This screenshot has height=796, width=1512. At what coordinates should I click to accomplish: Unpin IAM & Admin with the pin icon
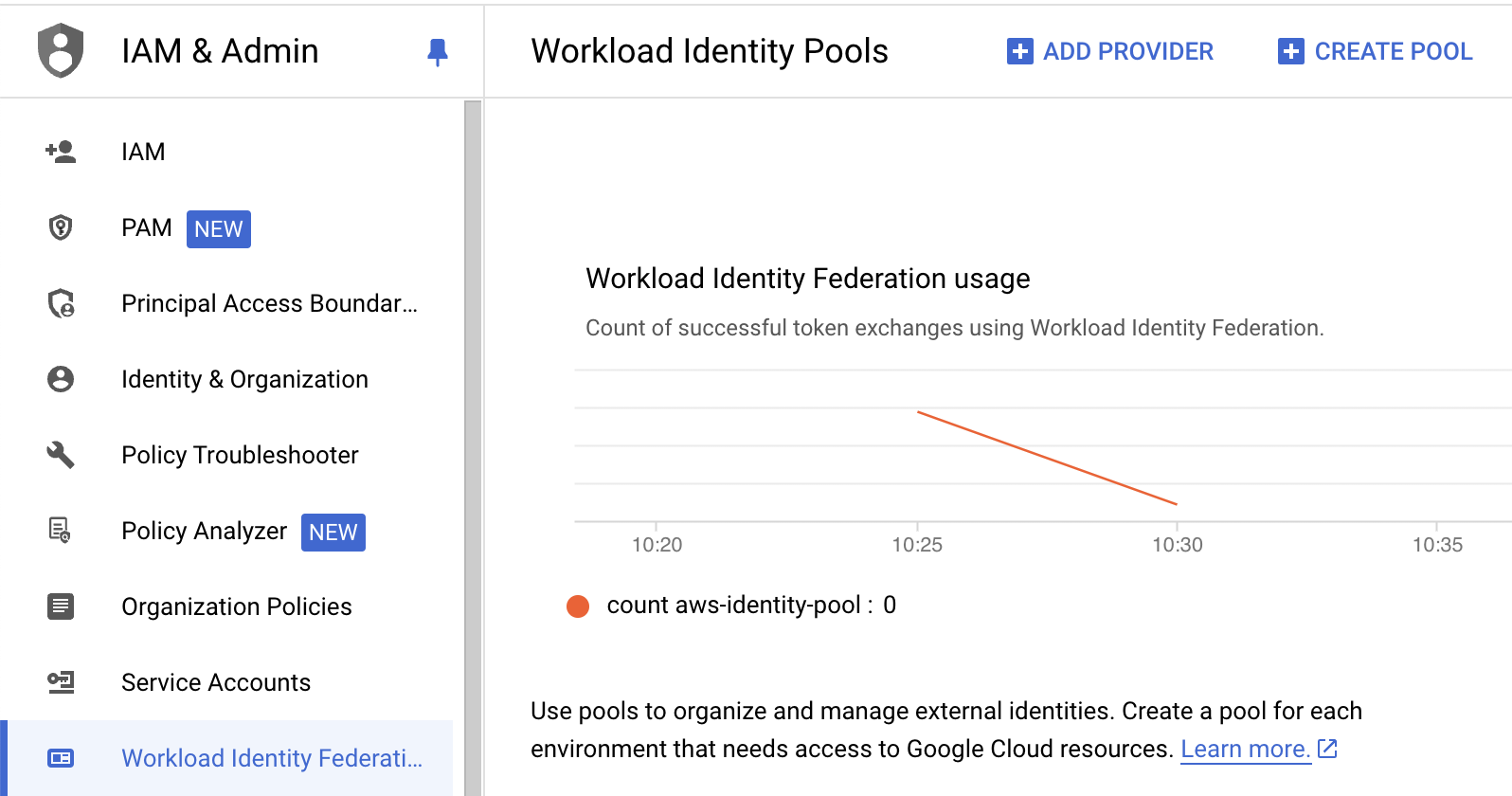pos(438,52)
